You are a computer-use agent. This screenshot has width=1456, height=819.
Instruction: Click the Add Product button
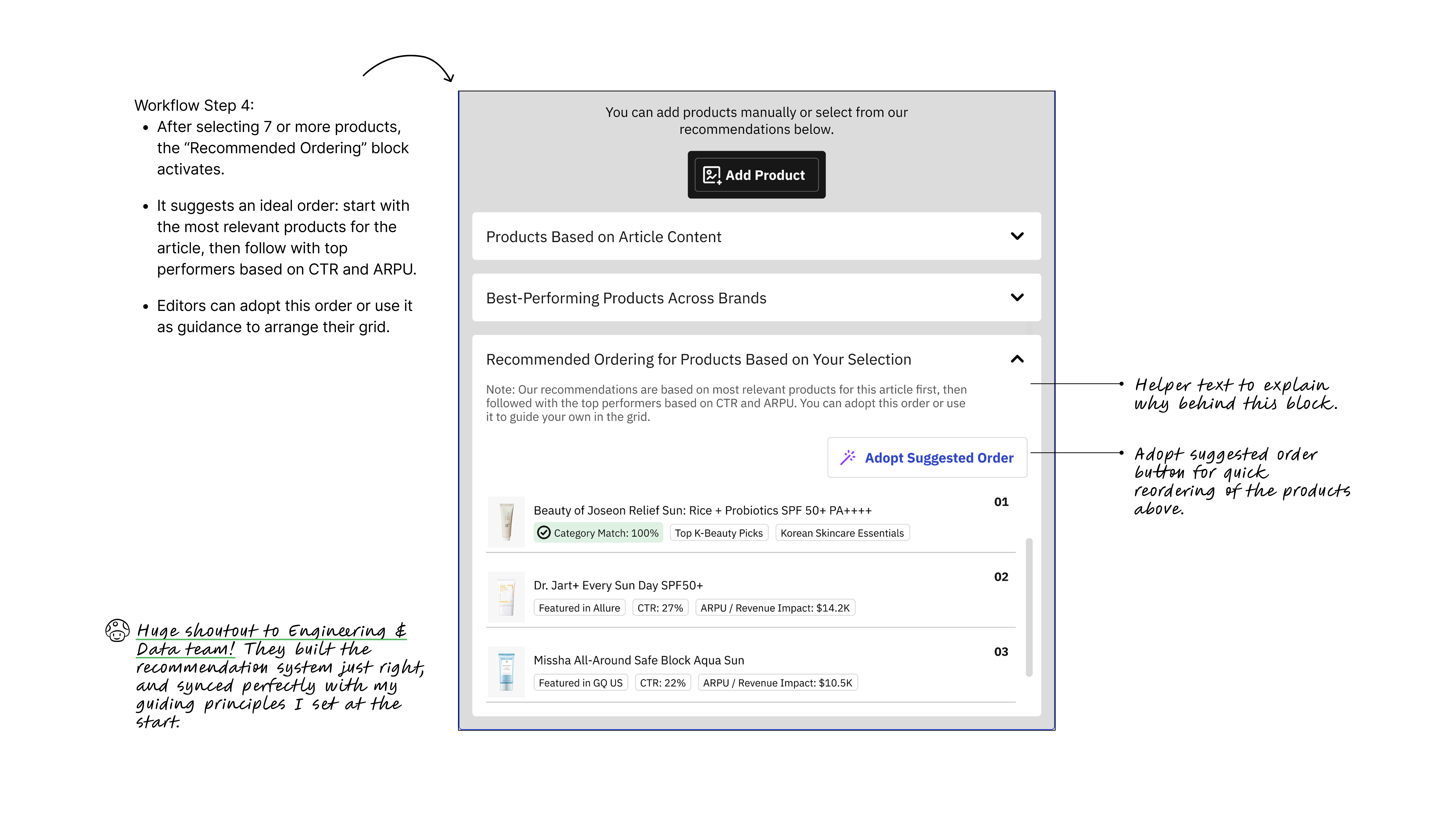756,175
